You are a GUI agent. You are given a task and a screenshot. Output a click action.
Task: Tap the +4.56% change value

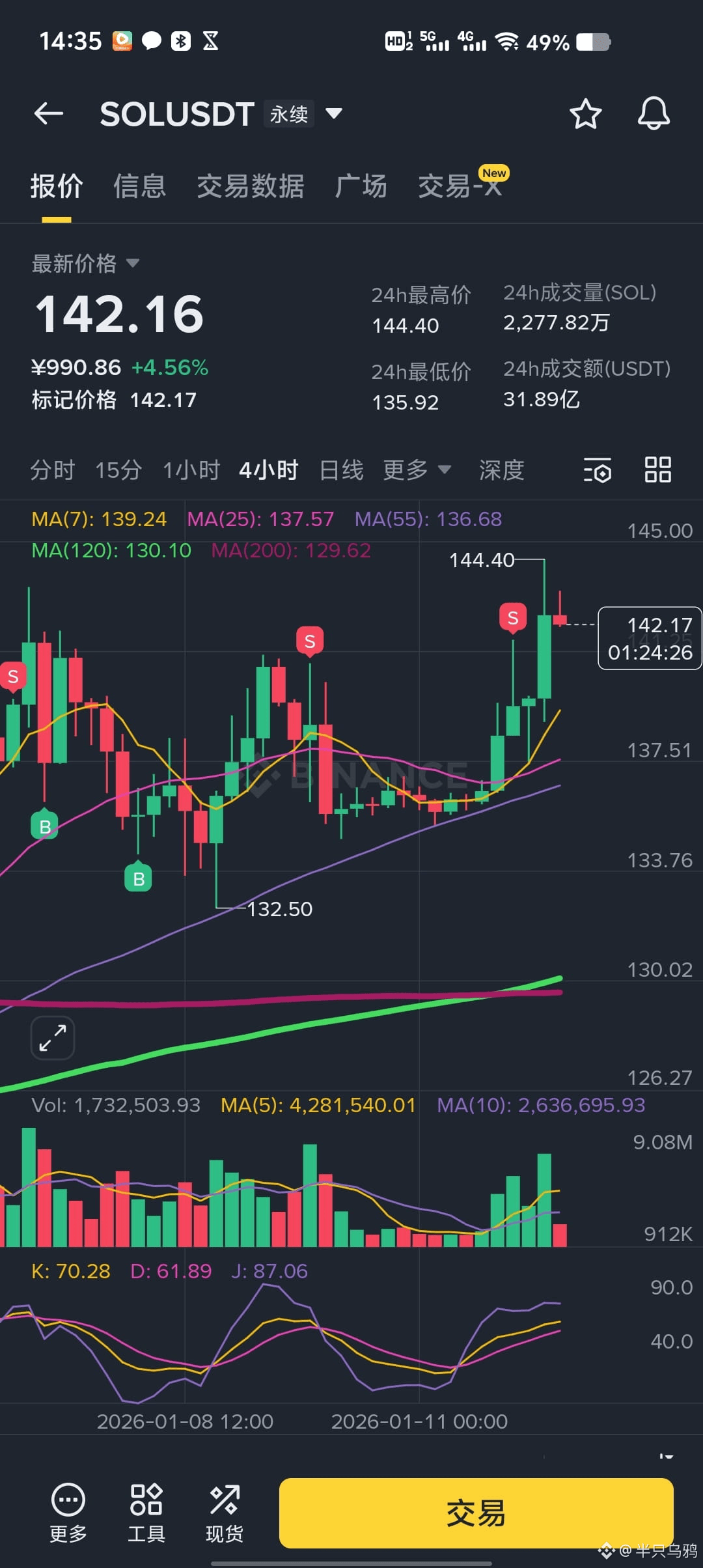point(170,367)
